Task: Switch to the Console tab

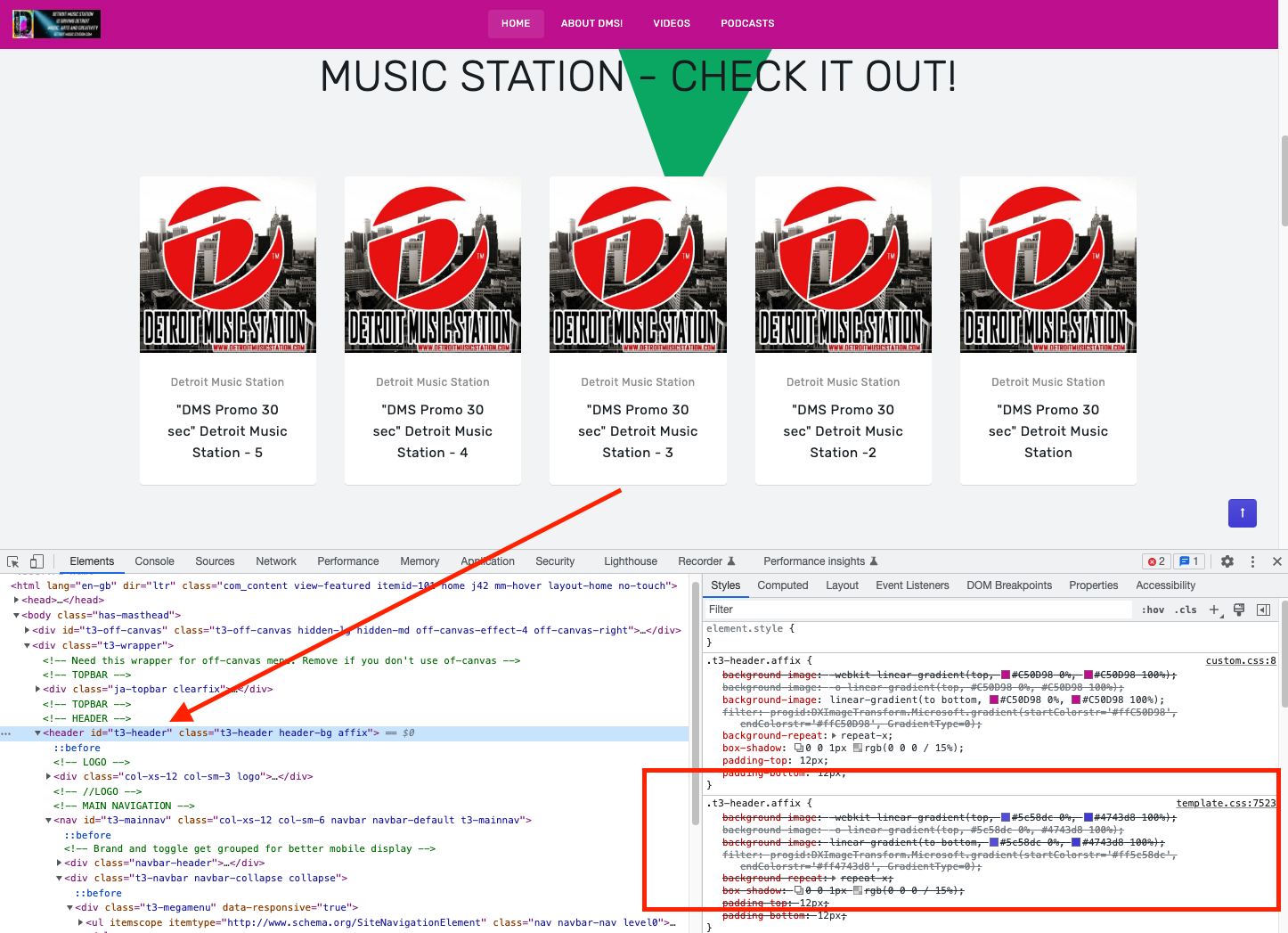Action: (154, 561)
